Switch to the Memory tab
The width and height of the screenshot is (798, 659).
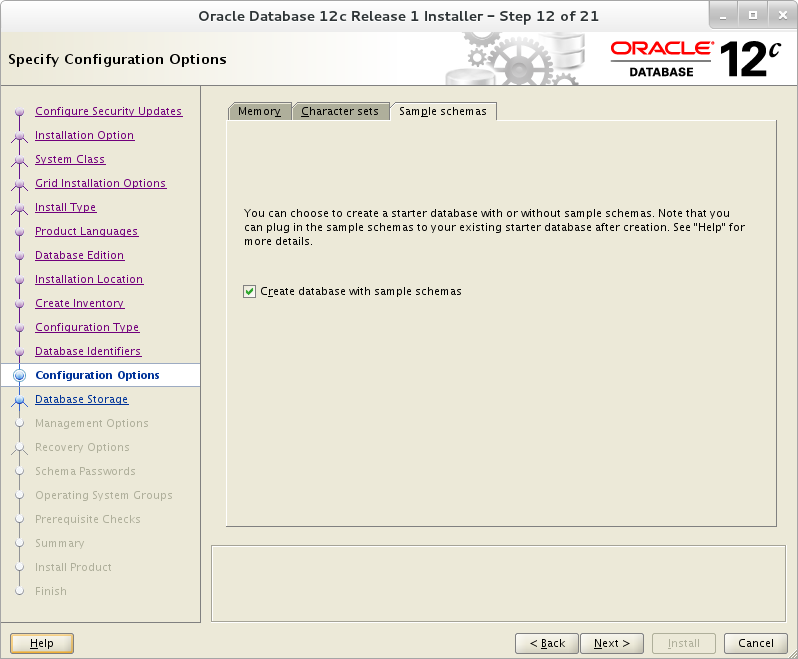tap(260, 111)
